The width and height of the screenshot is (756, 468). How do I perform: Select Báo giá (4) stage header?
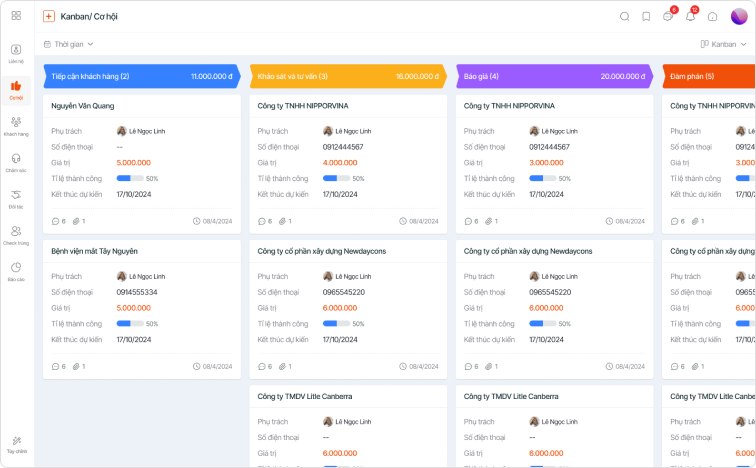pyautogui.click(x=554, y=76)
